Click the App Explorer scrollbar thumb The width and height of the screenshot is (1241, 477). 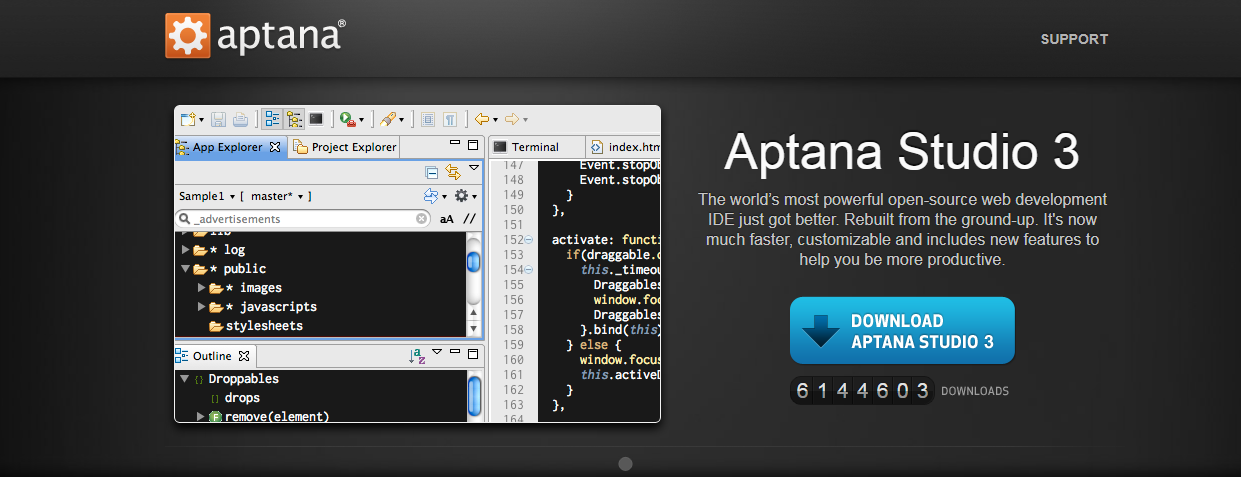coord(474,262)
